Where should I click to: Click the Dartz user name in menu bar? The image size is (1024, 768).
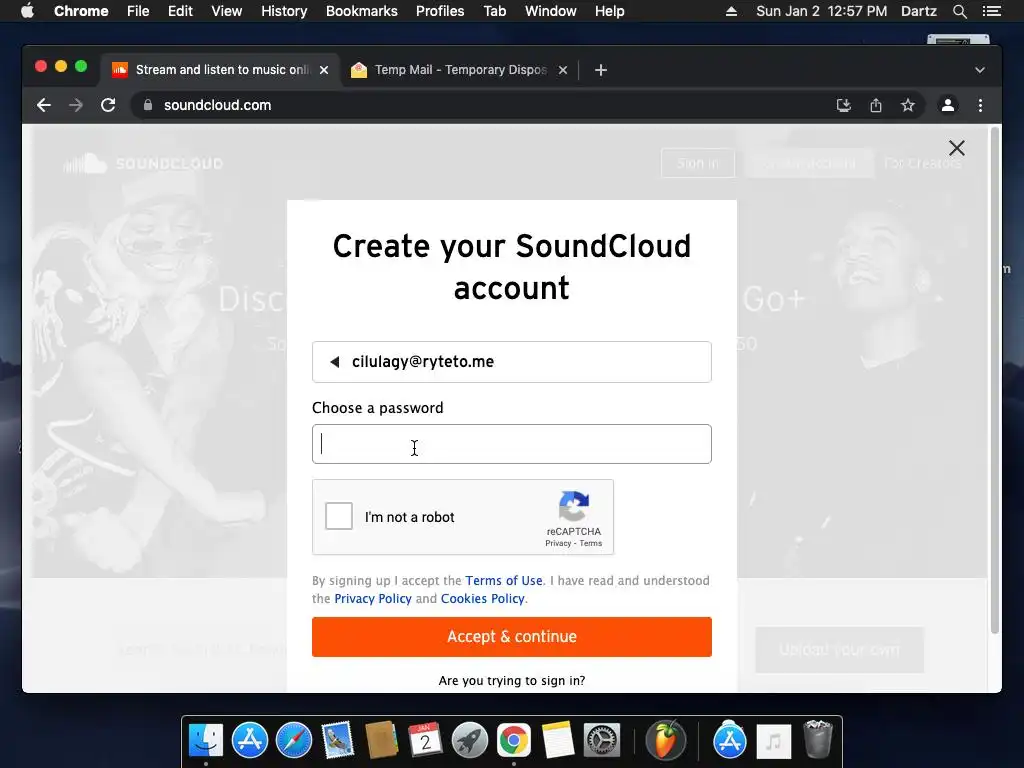coord(919,11)
